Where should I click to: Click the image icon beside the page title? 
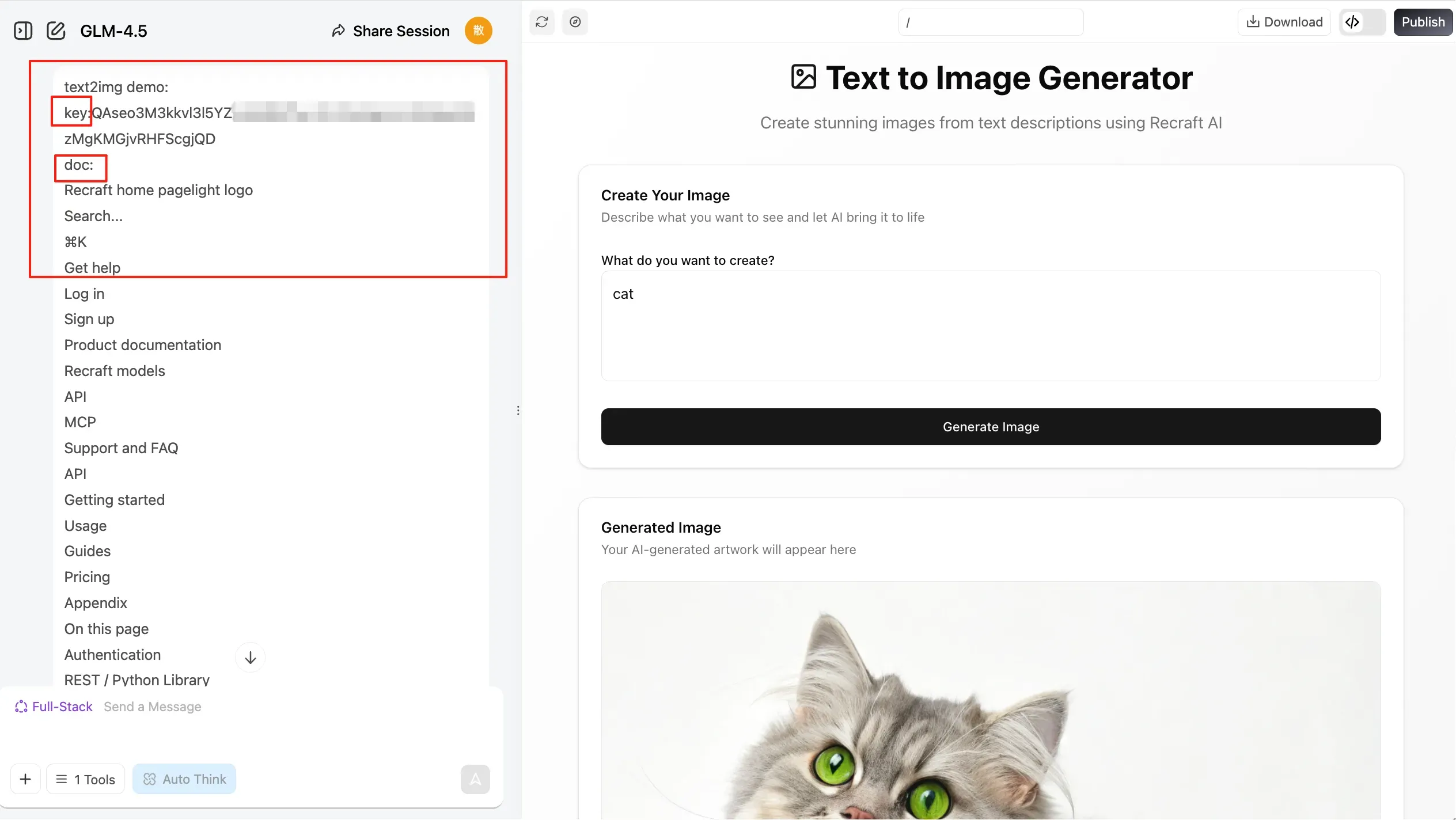[x=803, y=77]
